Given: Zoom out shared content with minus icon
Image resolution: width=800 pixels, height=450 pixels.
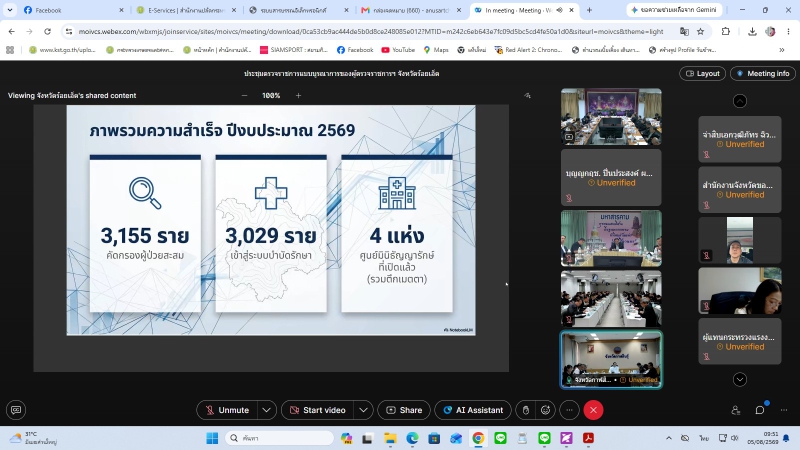Looking at the screenshot, I should point(244,95).
